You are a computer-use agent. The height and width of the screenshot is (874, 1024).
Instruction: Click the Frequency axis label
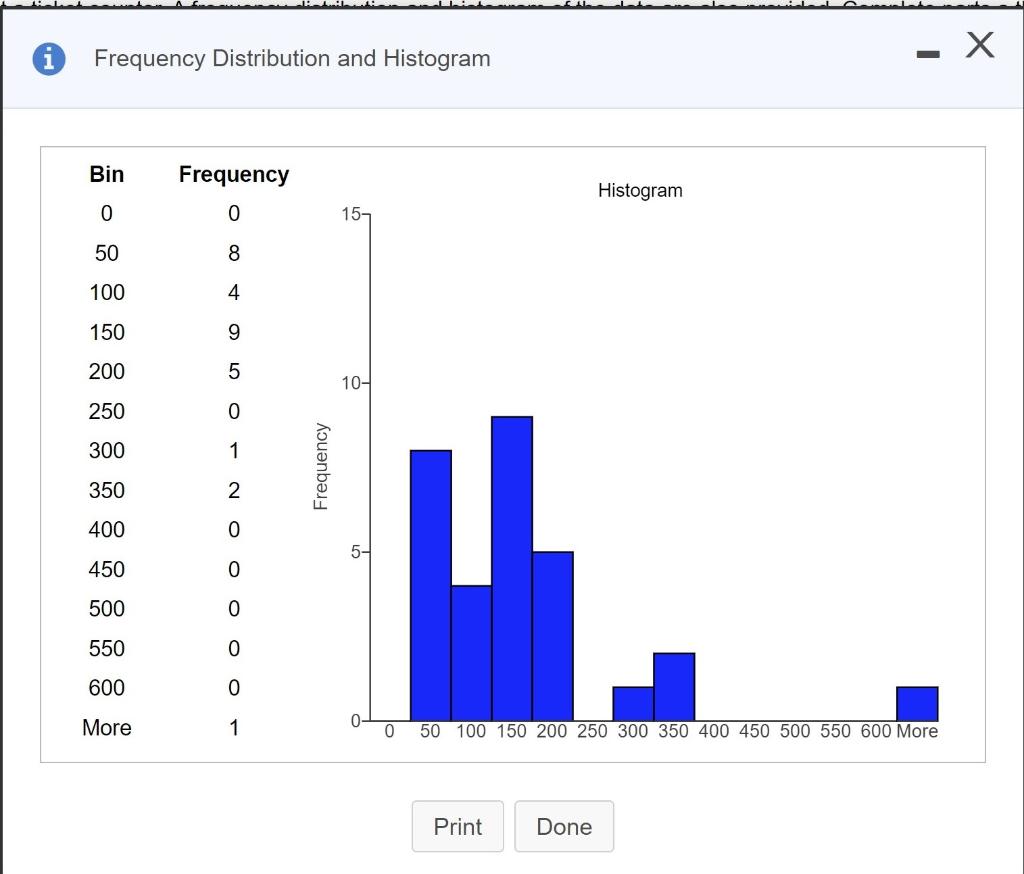[320, 465]
